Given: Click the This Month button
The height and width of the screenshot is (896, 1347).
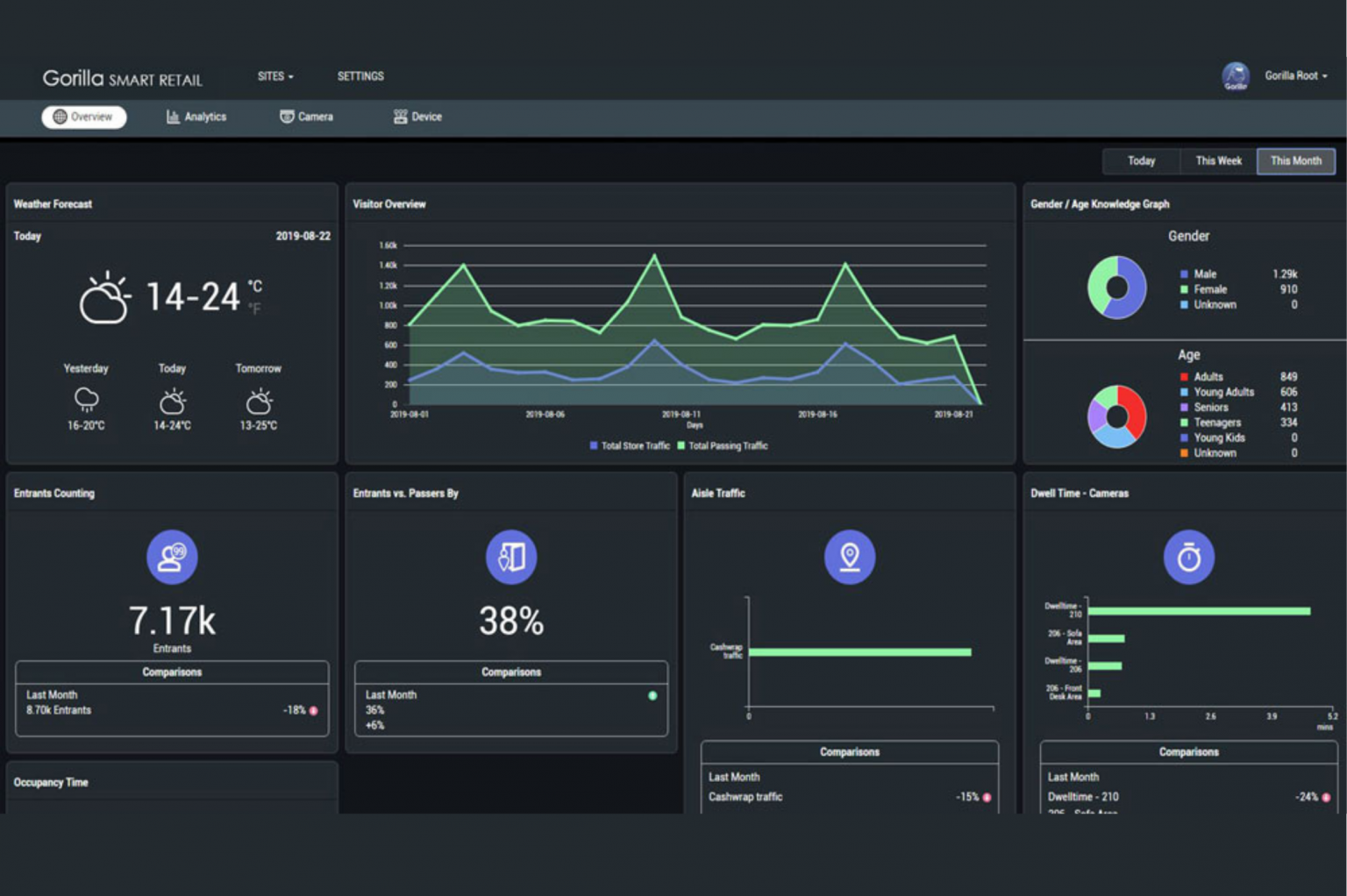Looking at the screenshot, I should coord(1296,161).
